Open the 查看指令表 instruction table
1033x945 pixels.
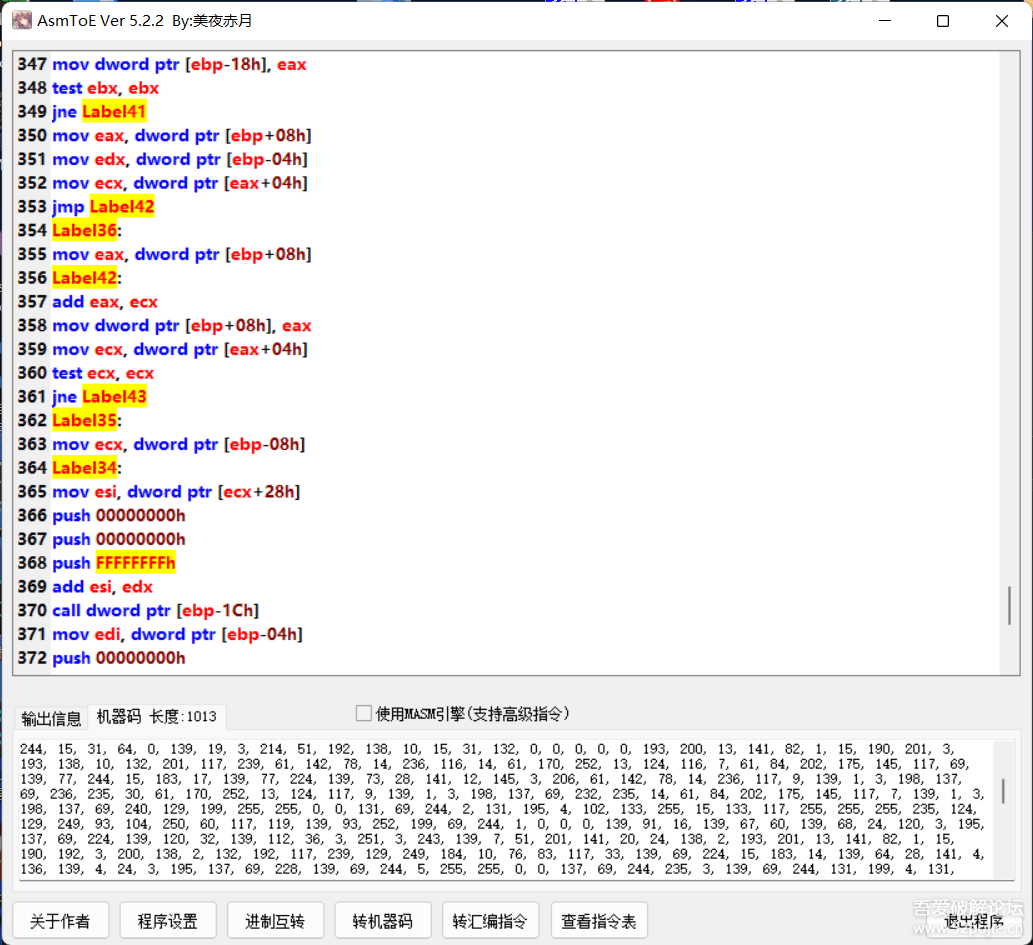point(598,920)
